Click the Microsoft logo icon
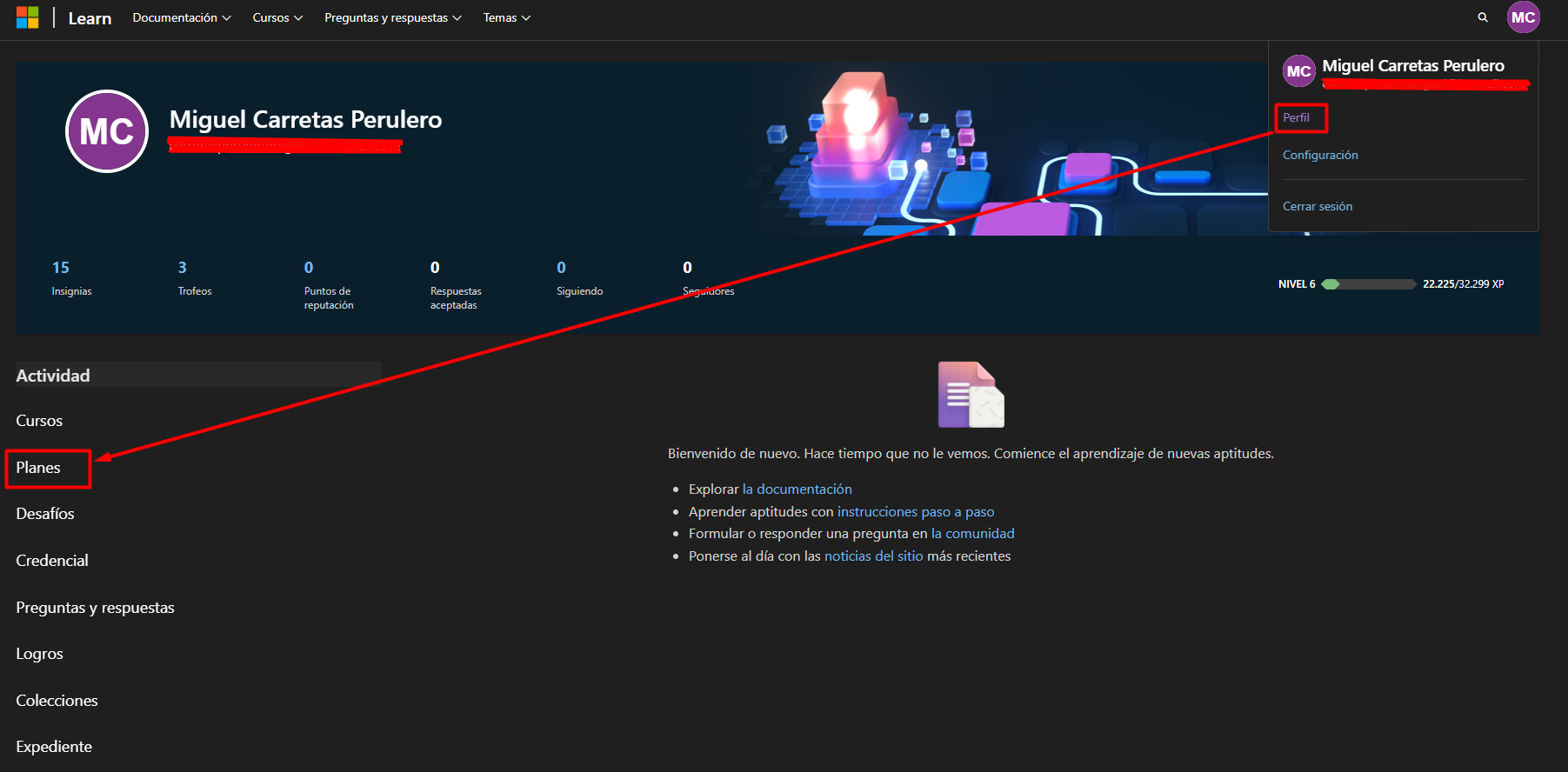 [x=27, y=17]
